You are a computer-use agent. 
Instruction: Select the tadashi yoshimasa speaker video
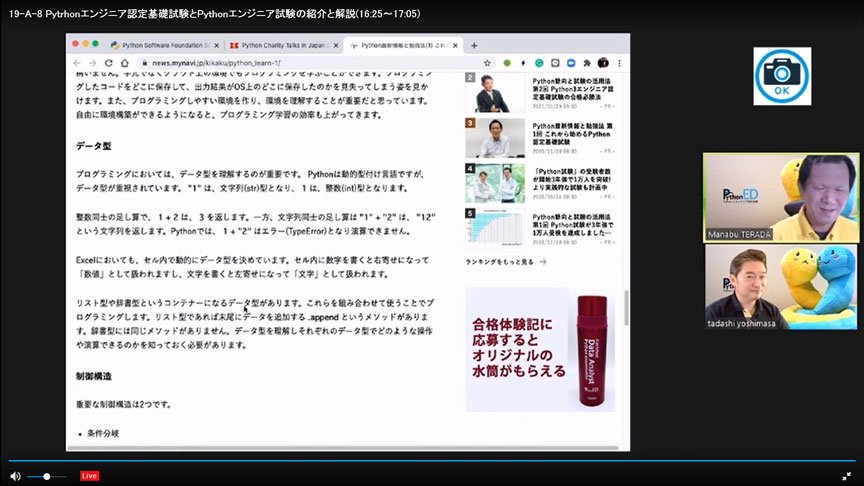781,287
